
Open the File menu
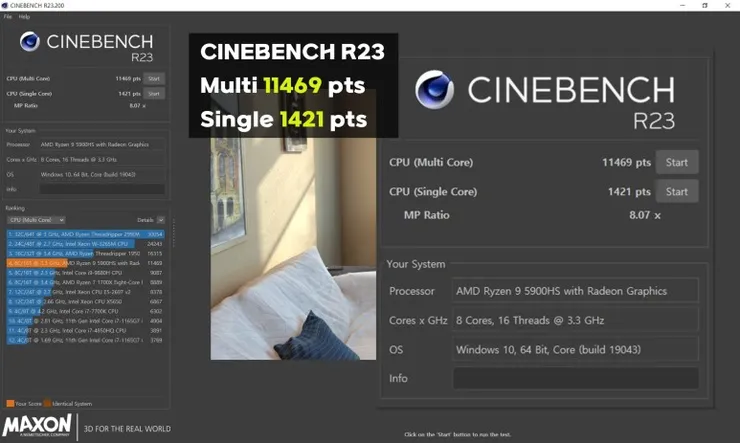point(8,17)
